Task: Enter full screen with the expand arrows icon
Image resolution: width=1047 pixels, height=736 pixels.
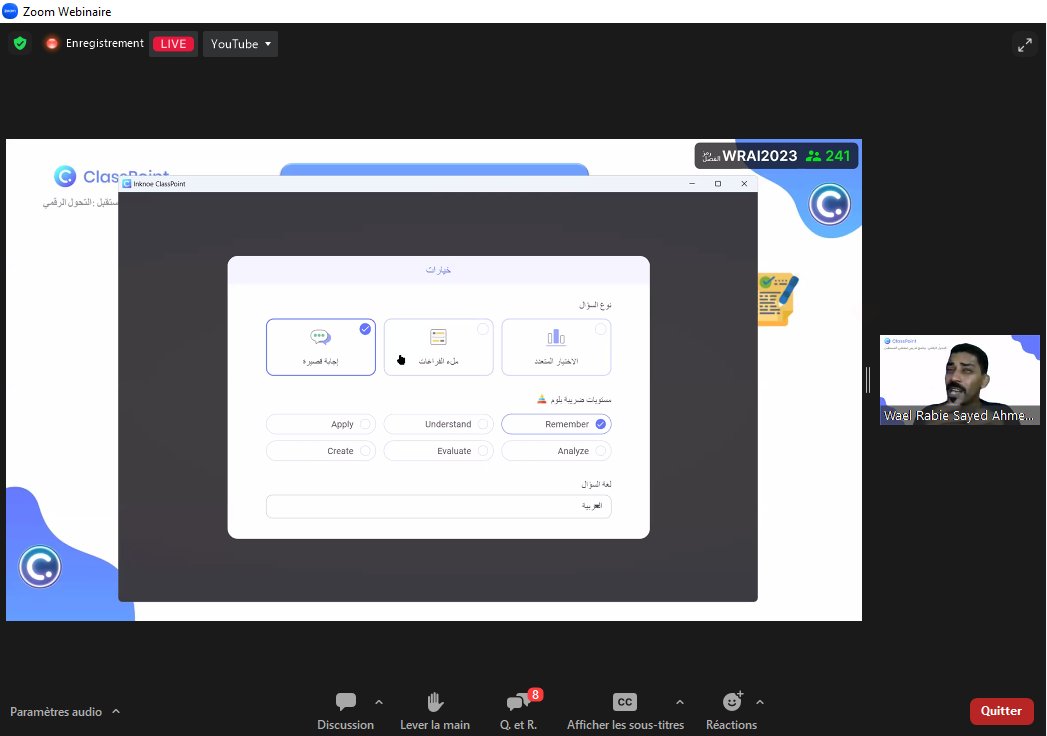Action: pos(1024,45)
